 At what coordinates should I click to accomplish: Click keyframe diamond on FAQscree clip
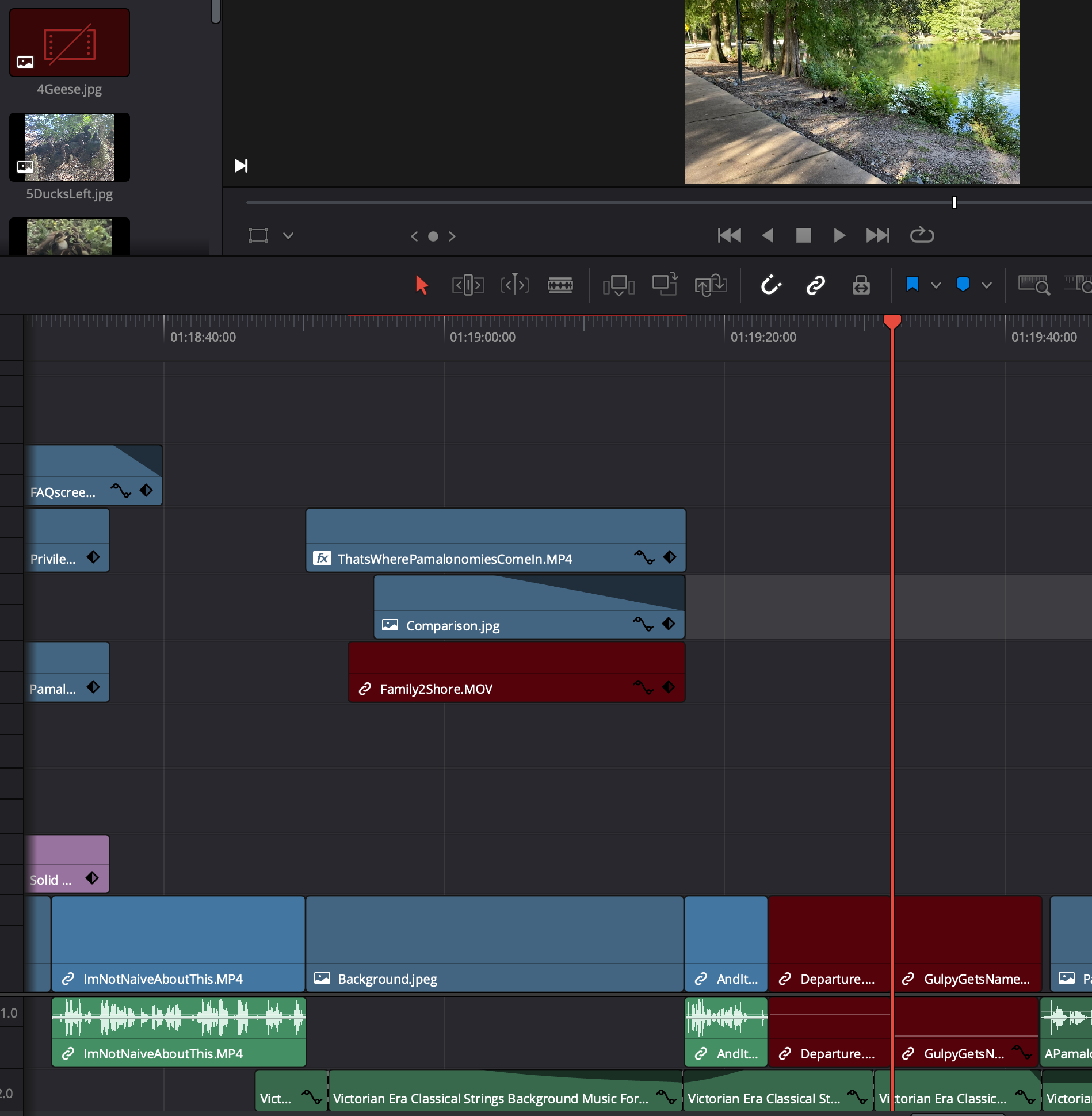click(146, 491)
